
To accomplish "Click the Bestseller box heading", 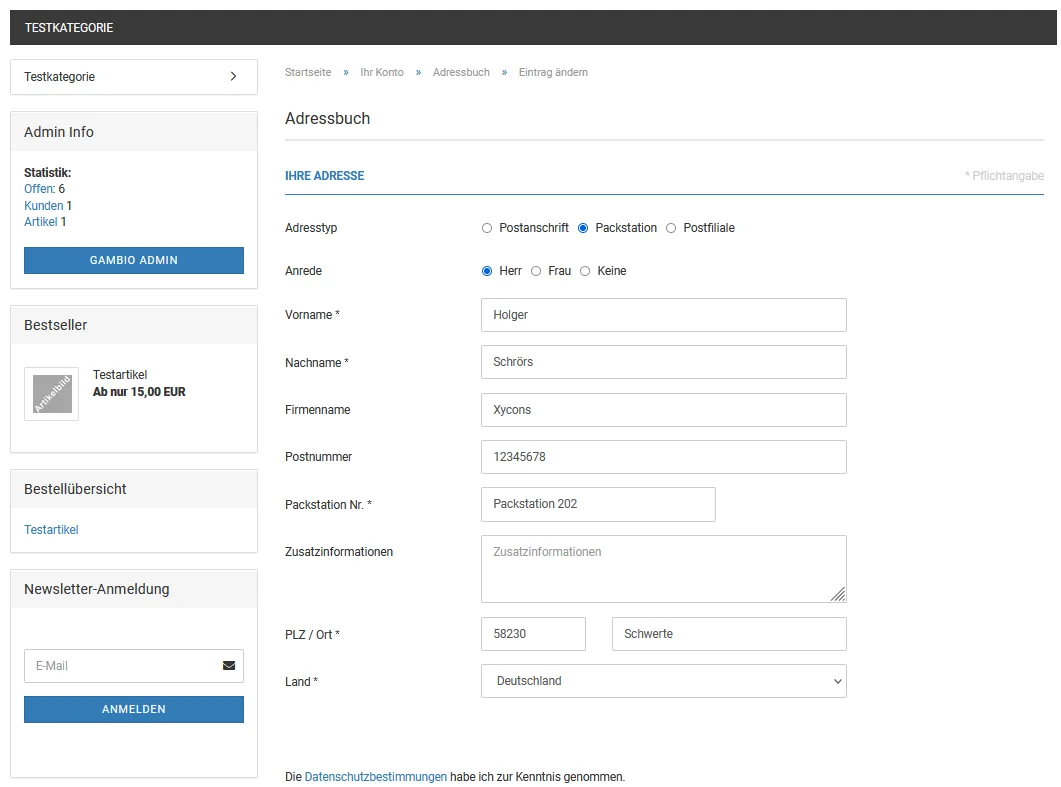I will point(55,325).
